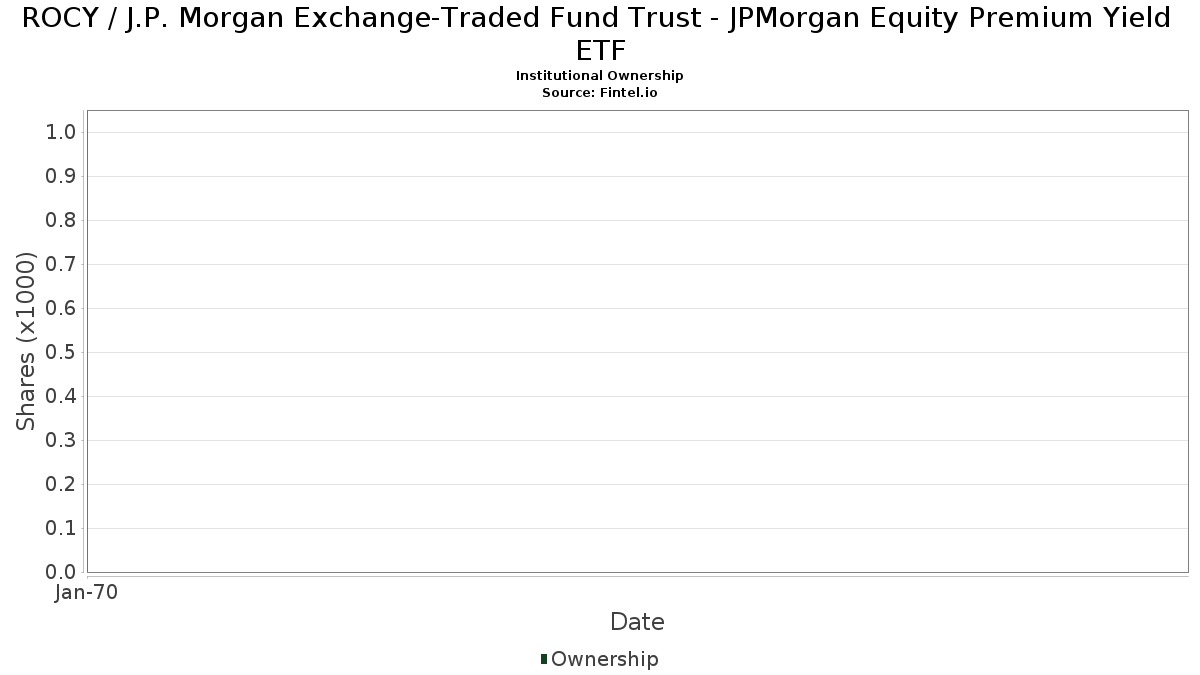The image size is (1200, 675).
Task: Click the empty chart plot area center
Action: [637, 341]
